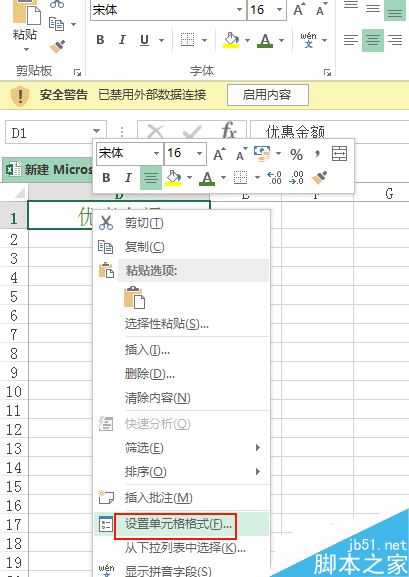This screenshot has width=409, height=577.
Task: Choose 删除(D)... from the context menu
Action: 182,374
